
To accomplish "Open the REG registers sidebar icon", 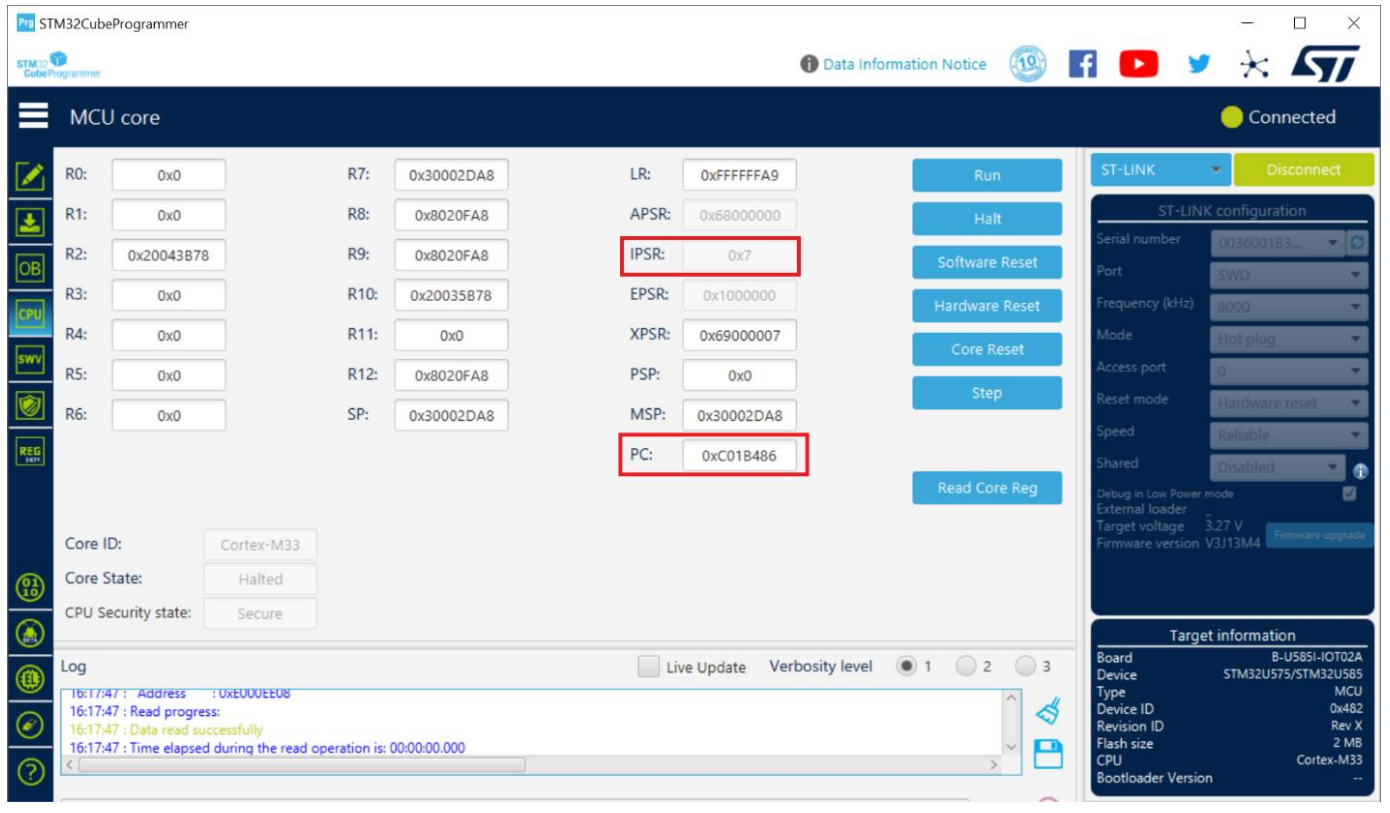I will pos(31,453).
